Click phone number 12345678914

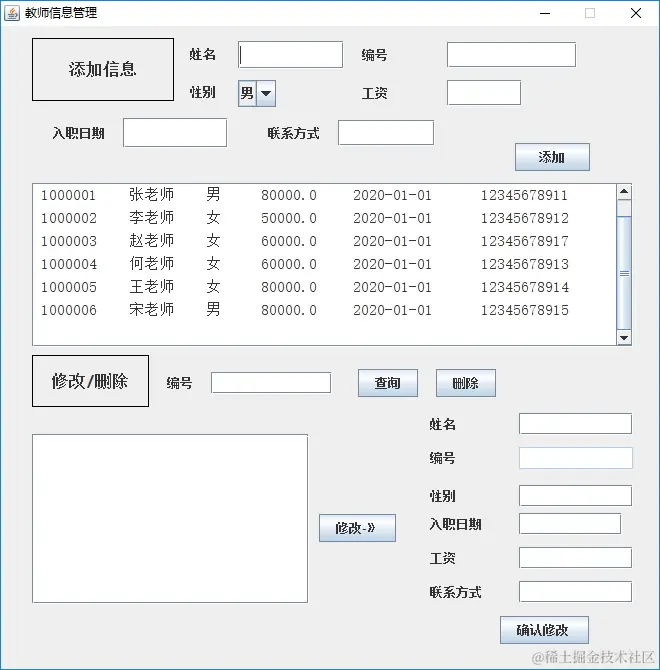click(x=525, y=287)
